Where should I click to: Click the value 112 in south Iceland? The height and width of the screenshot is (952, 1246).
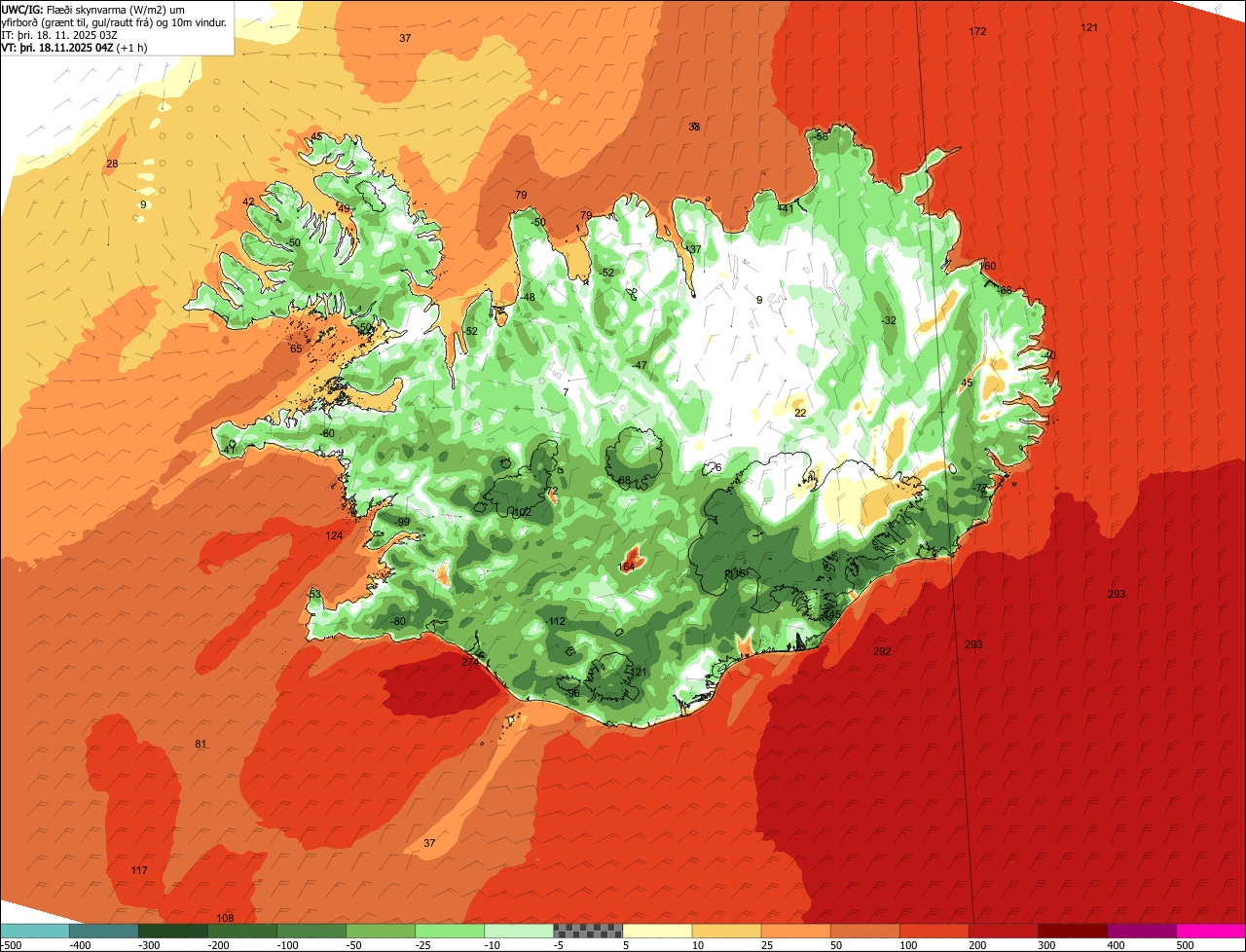tap(557, 621)
